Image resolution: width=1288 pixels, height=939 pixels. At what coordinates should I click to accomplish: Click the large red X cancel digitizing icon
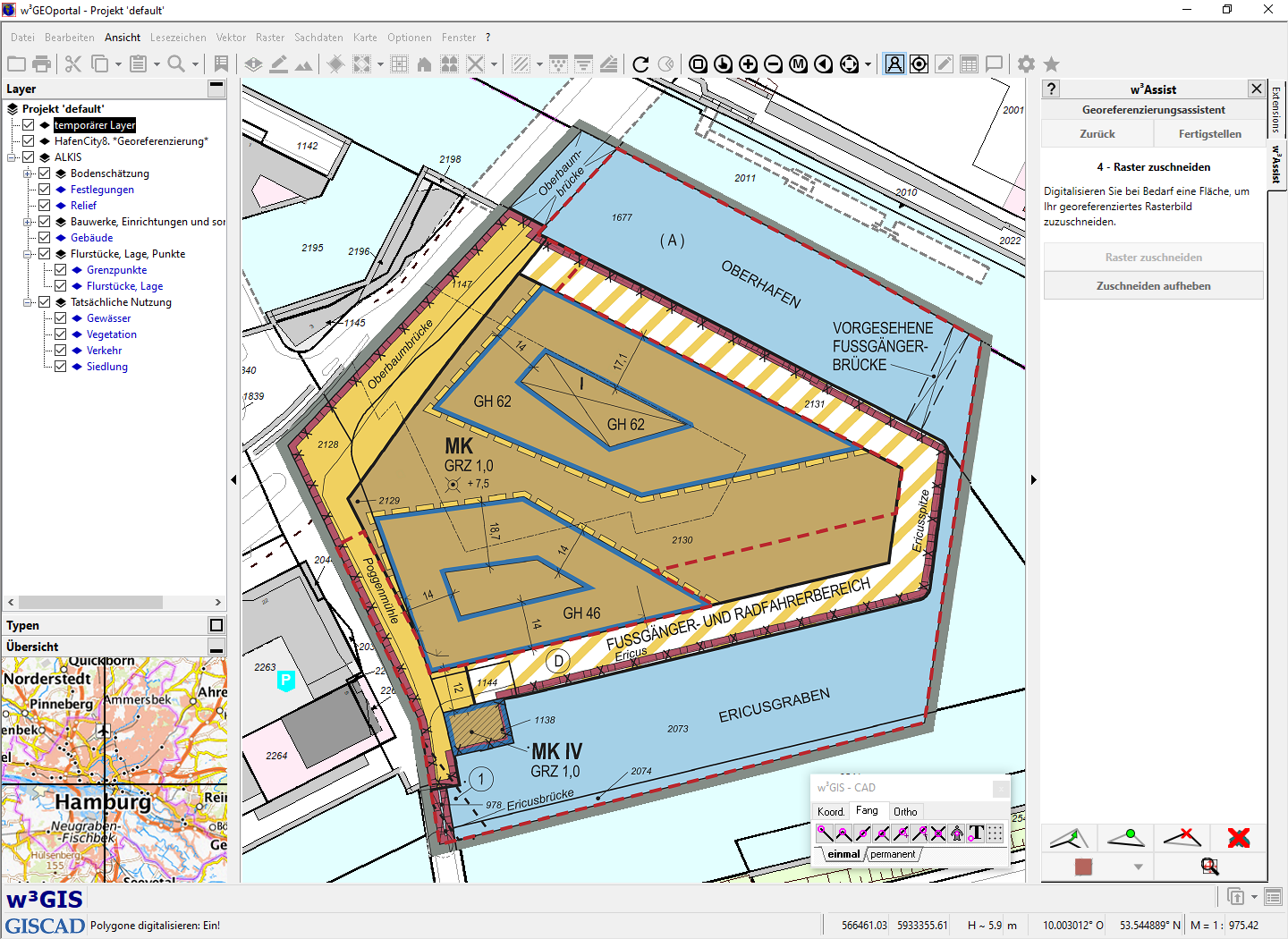click(x=1239, y=838)
